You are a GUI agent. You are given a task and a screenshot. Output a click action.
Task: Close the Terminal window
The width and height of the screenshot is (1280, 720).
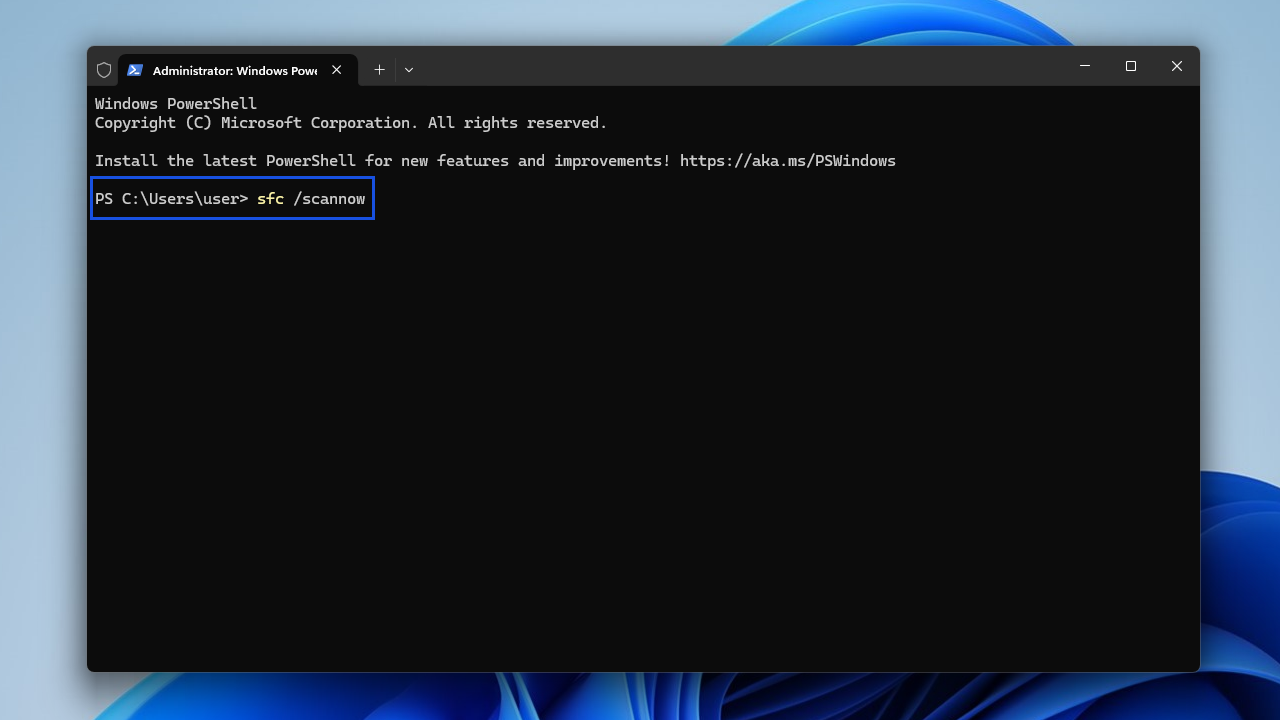coord(1177,66)
